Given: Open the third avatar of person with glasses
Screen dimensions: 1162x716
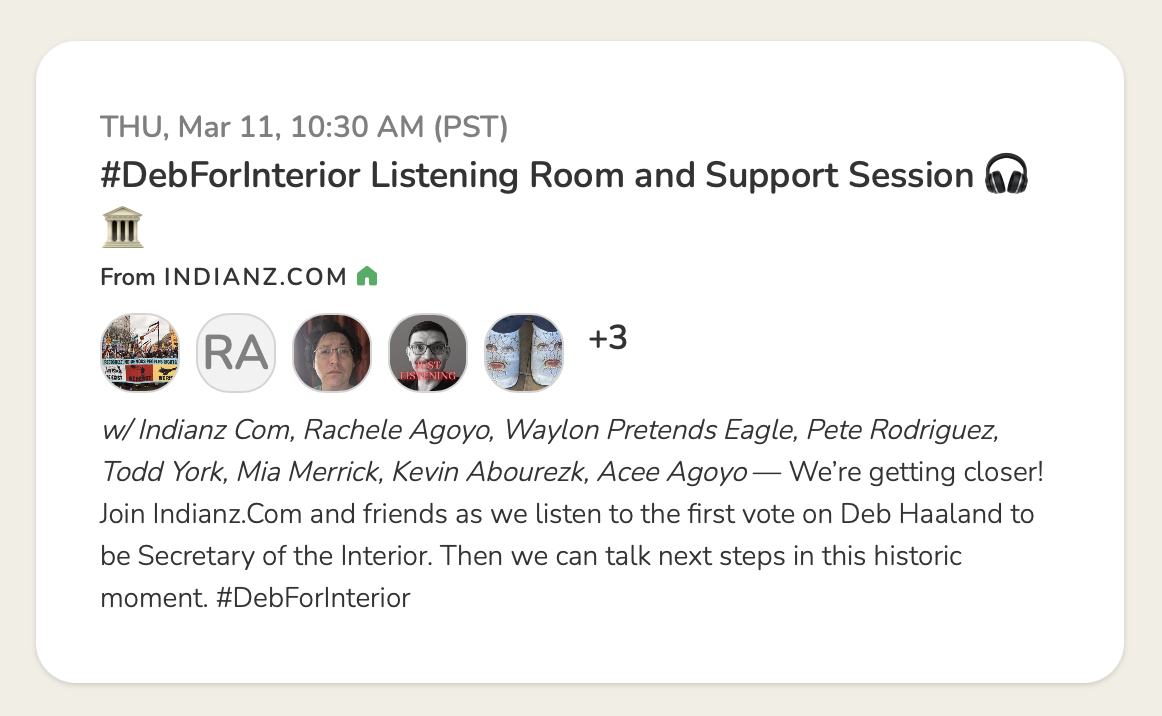Looking at the screenshot, I should (332, 352).
